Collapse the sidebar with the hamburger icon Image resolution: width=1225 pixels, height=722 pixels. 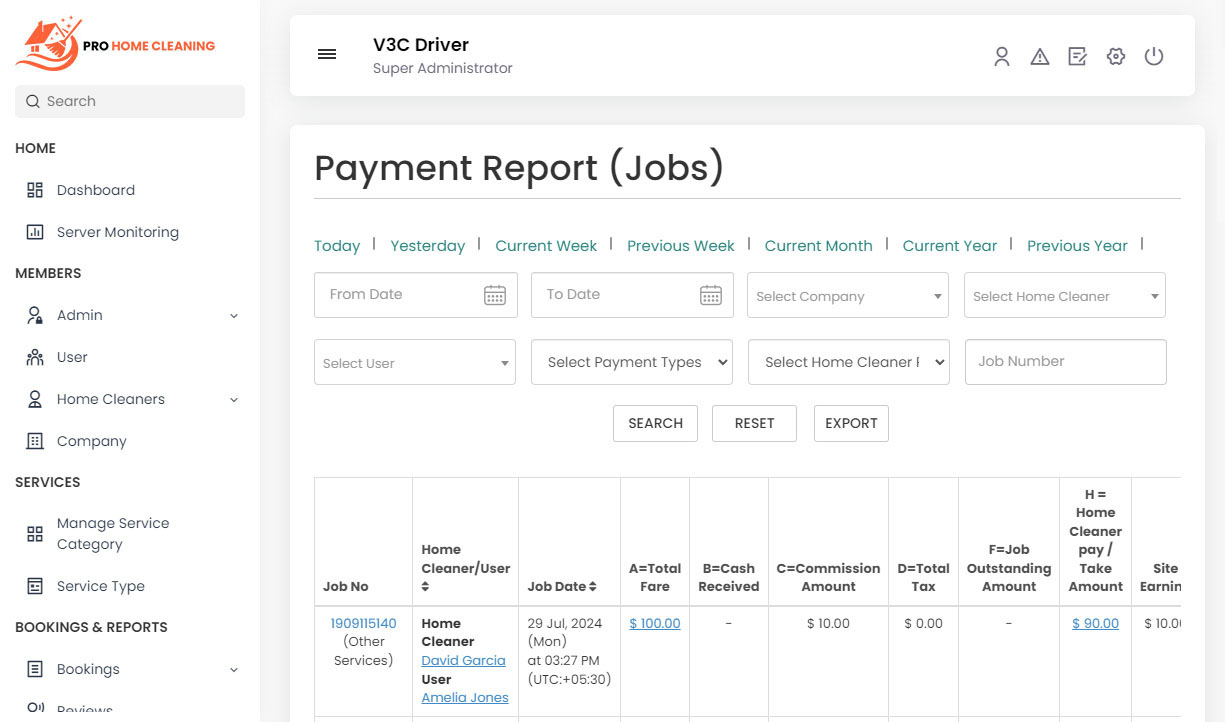point(327,54)
